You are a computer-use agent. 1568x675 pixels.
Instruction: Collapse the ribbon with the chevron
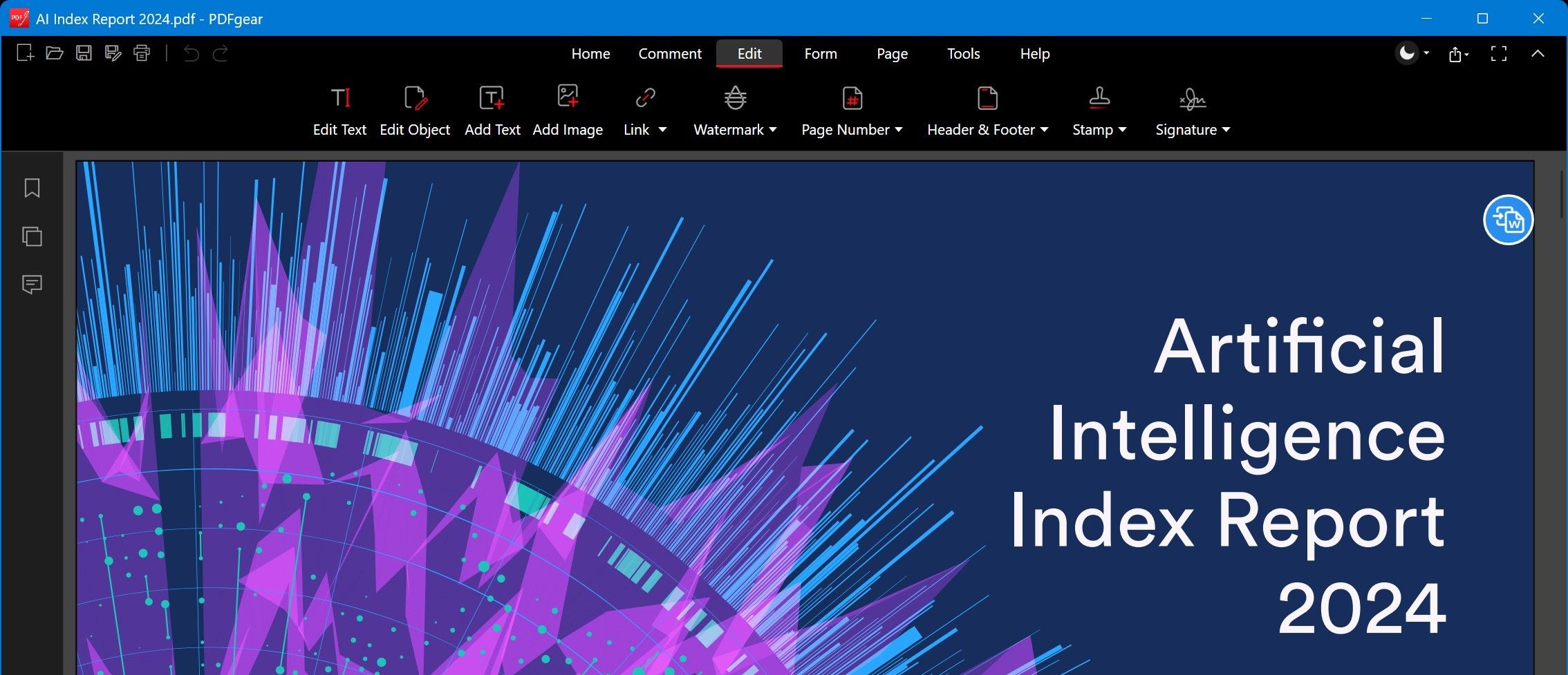click(x=1537, y=53)
